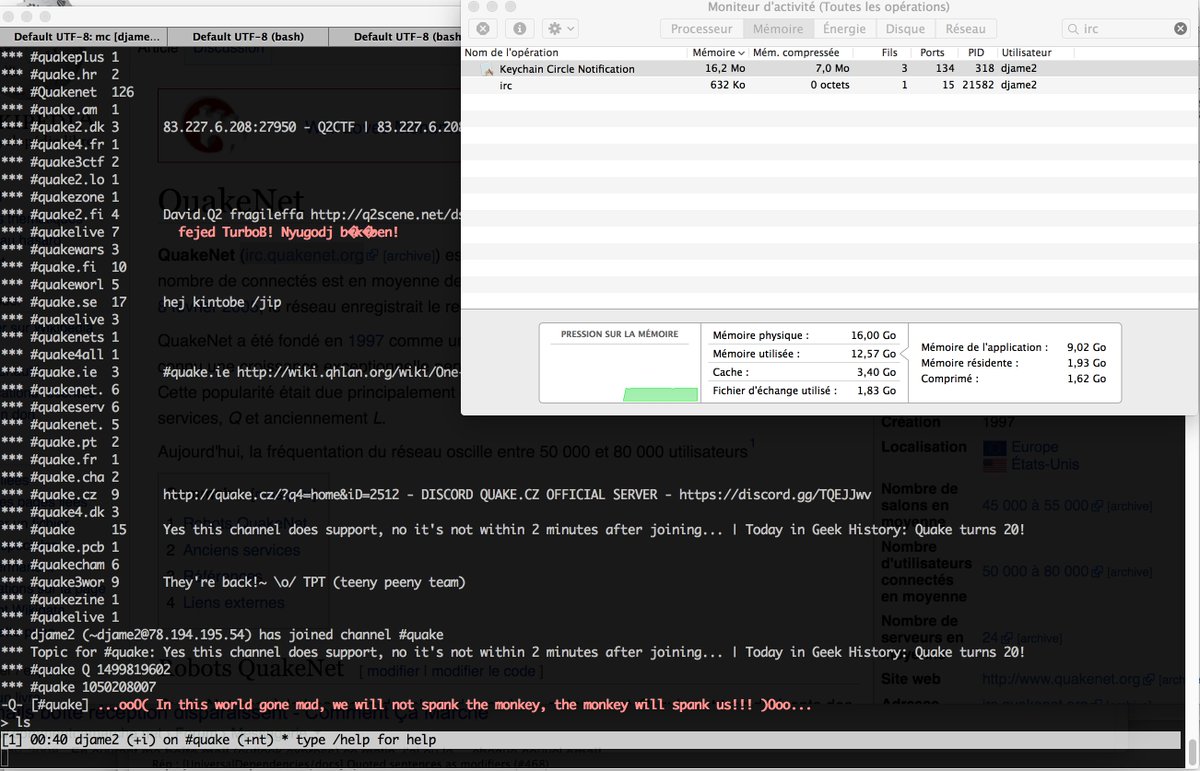Click the PID 21582 cell
Viewport: 1200px width, 771px height.
click(x=976, y=85)
